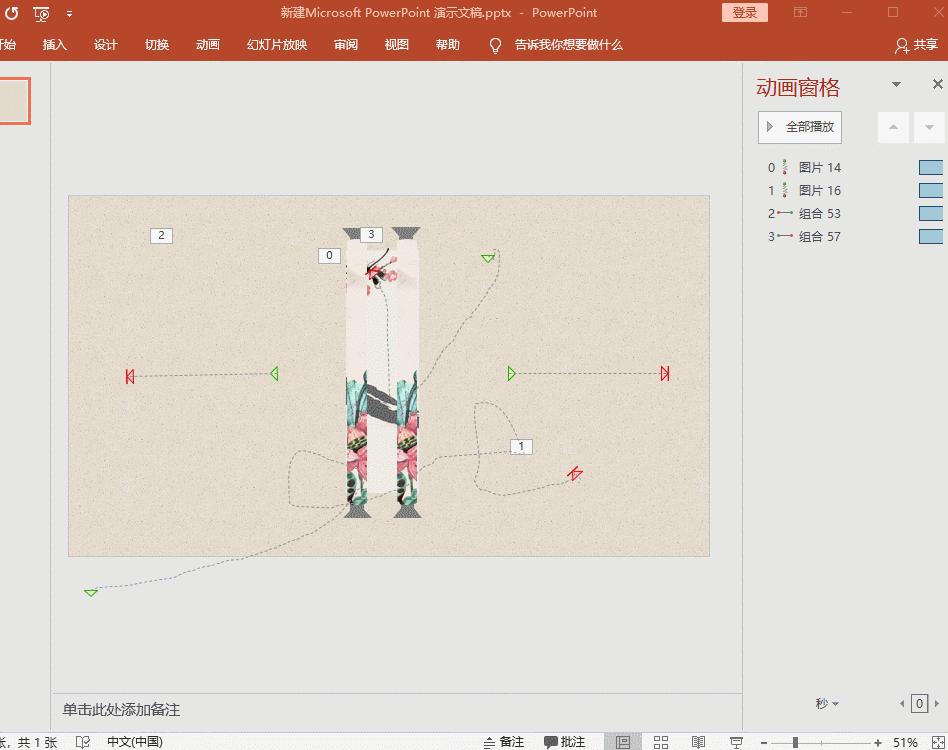
Task: Switch to the 动画 ribbon tab
Action: (207, 44)
